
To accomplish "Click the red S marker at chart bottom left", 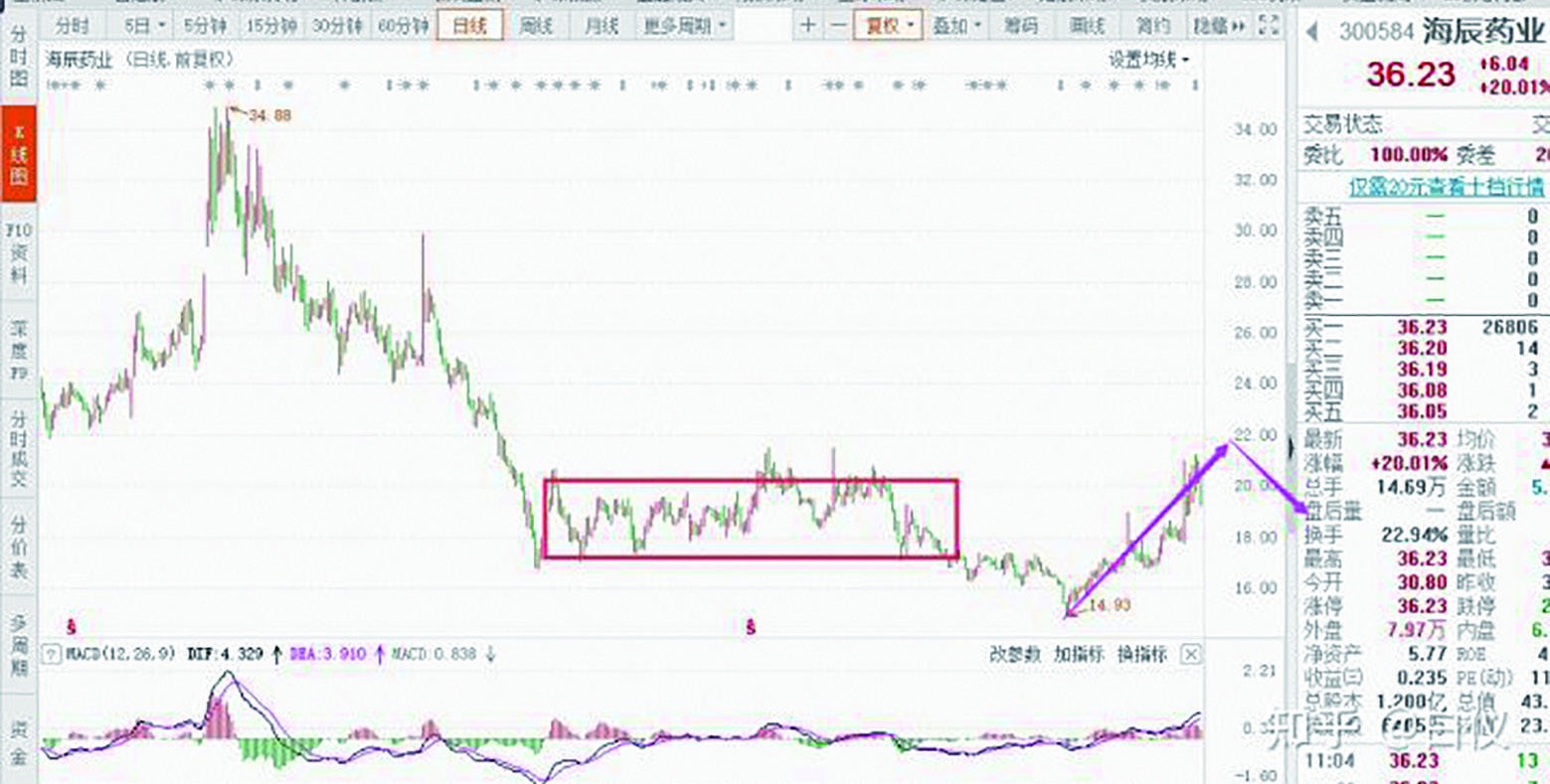I will click(x=71, y=627).
